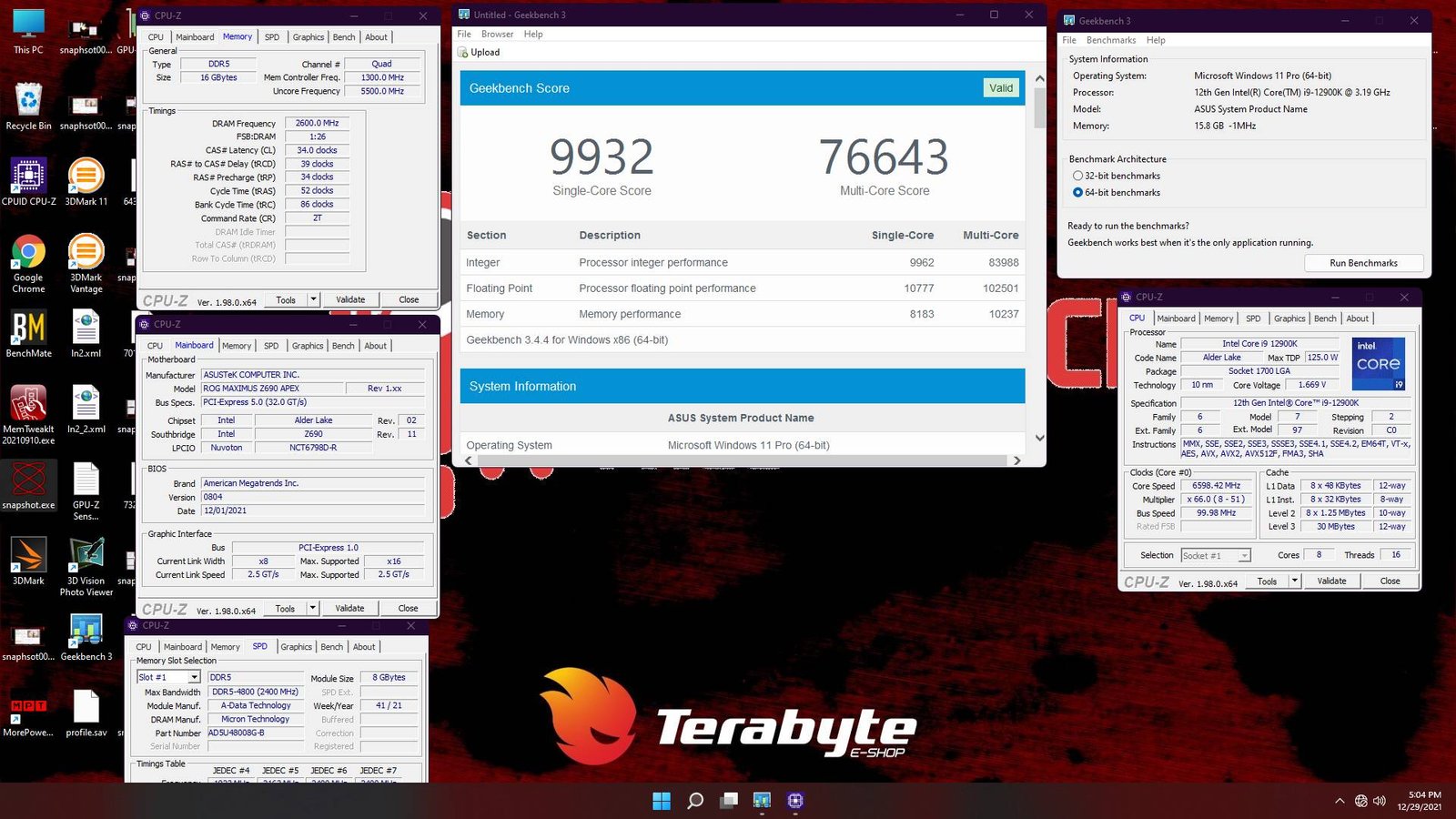Click the Run Benchmarks button
The image size is (1456, 819).
tap(1364, 263)
